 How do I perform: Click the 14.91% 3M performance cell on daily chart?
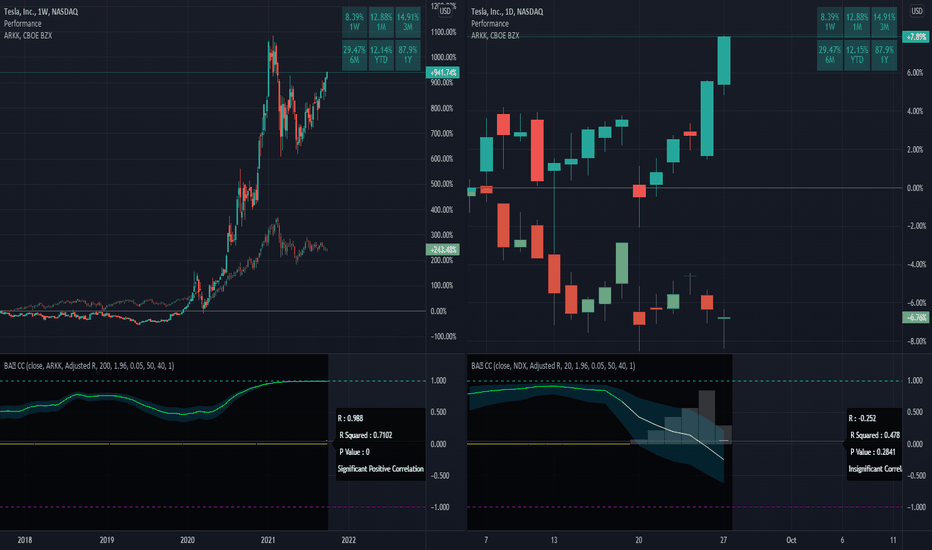pyautogui.click(x=884, y=22)
